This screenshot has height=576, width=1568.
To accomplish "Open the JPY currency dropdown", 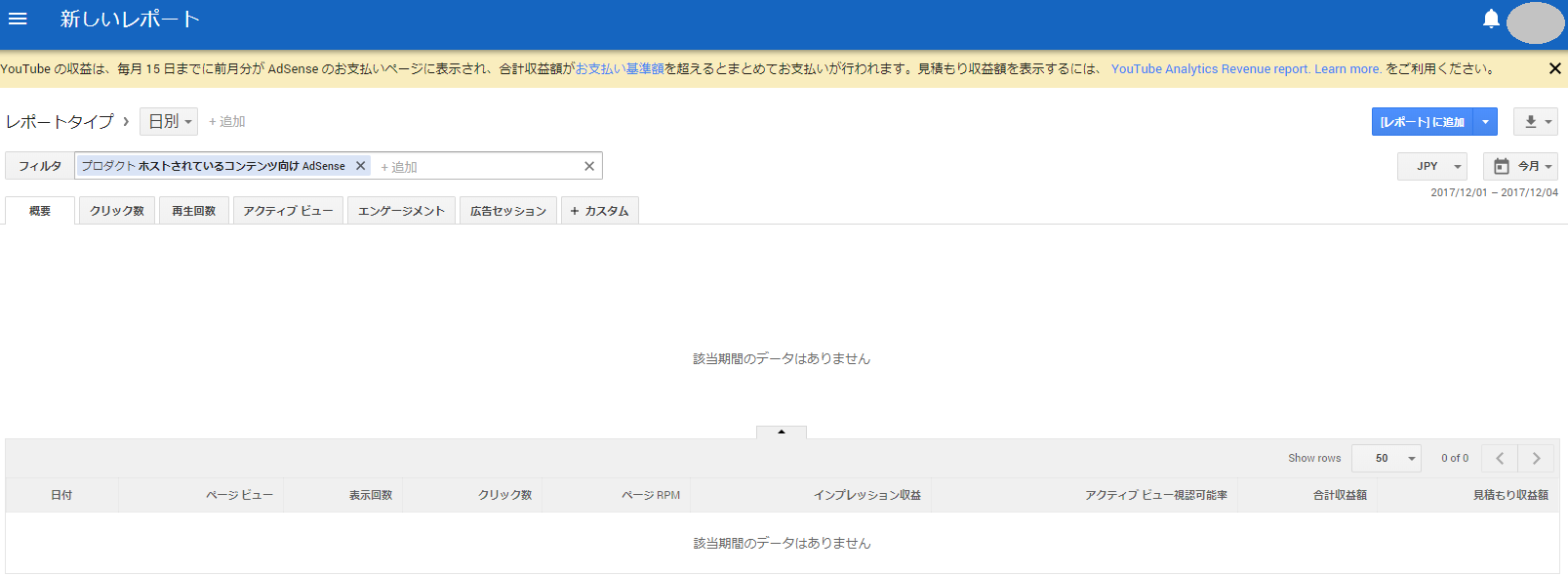I will 1432,166.
